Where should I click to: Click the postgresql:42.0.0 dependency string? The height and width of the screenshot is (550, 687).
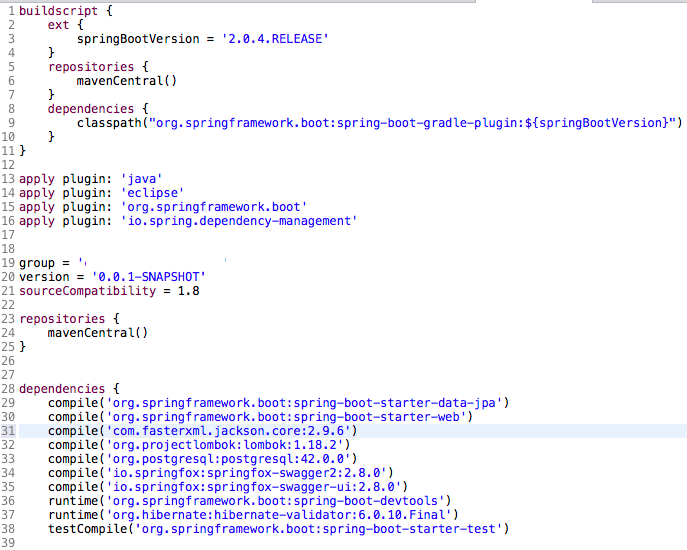pos(228,459)
